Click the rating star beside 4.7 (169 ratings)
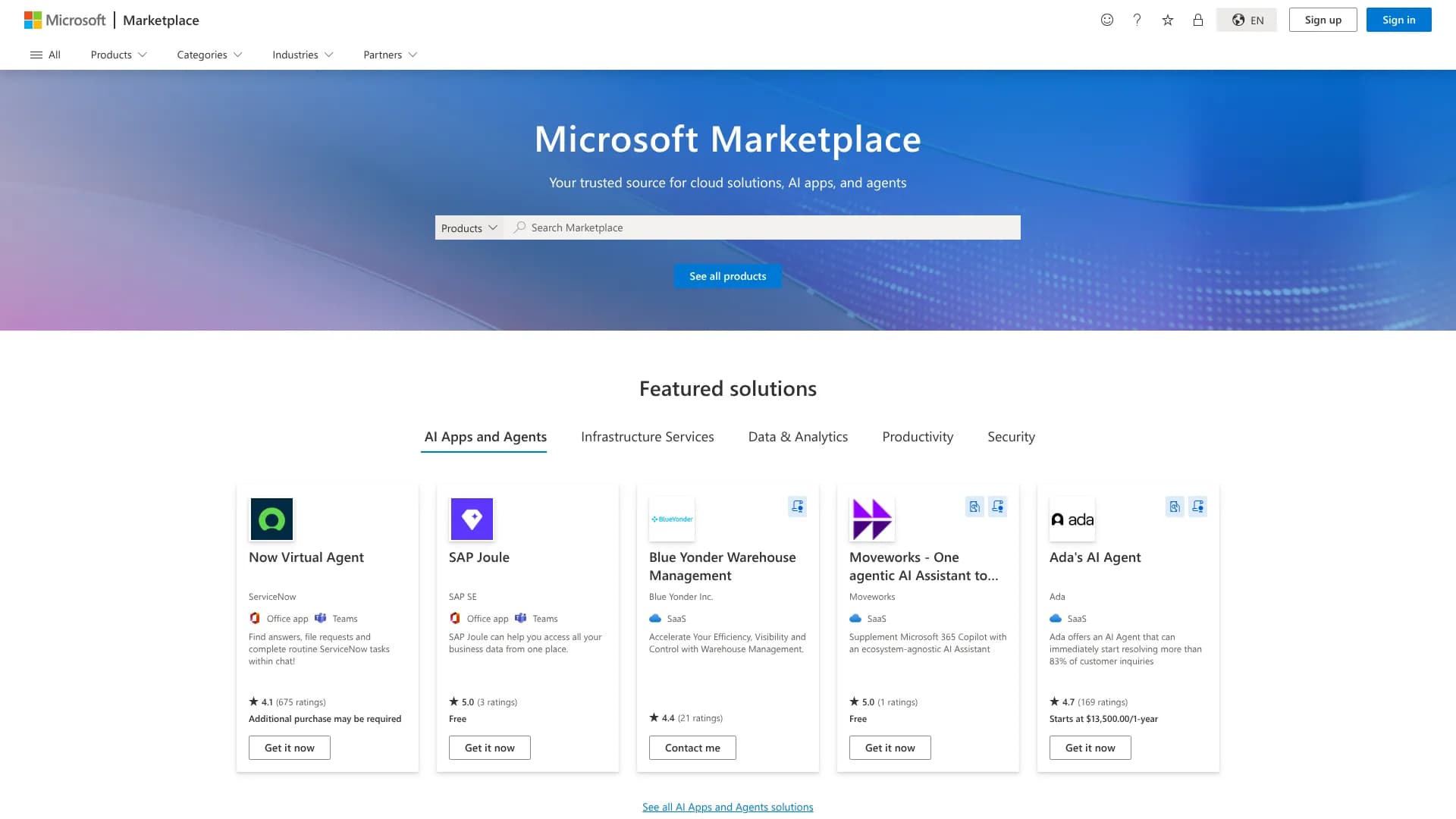 (1054, 701)
